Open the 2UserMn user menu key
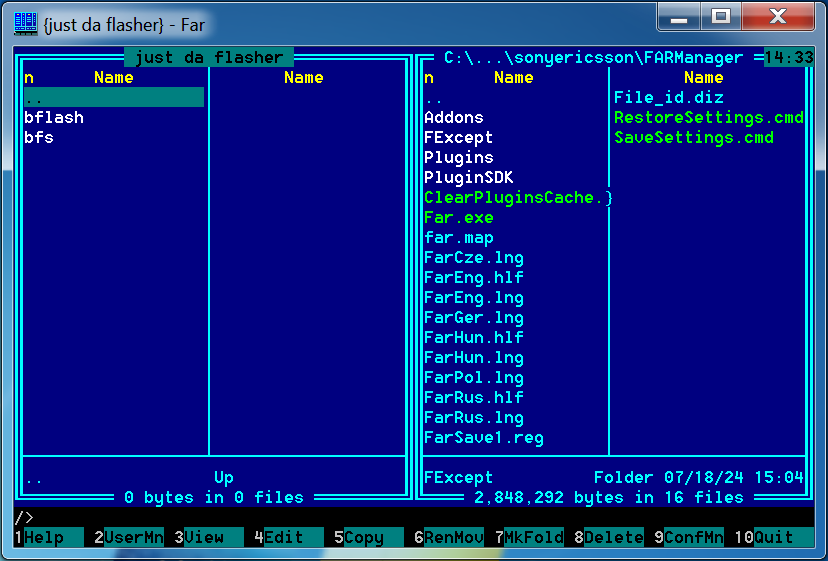The width and height of the screenshot is (828, 561). point(129,537)
